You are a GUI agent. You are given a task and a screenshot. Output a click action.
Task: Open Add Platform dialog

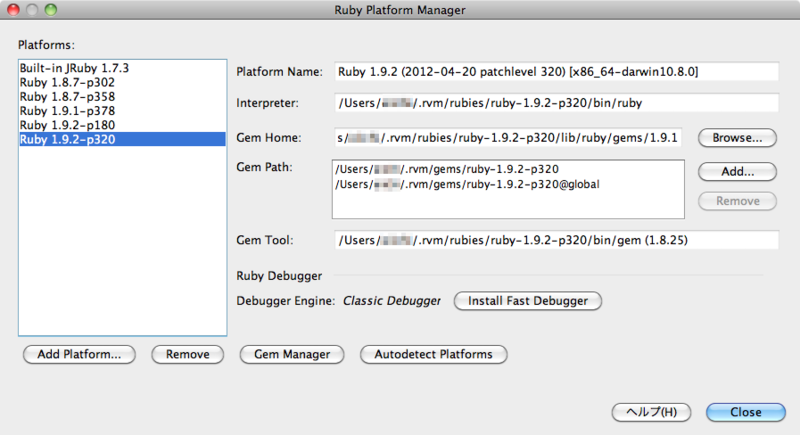coord(79,354)
